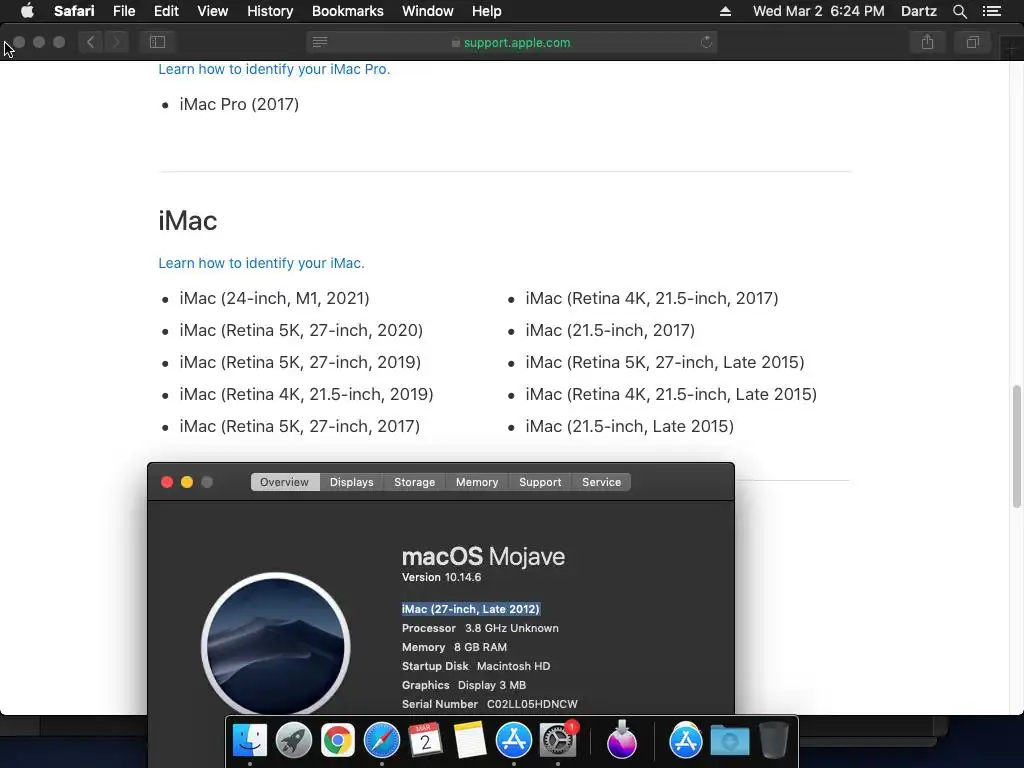This screenshot has width=1024, height=768.
Task: Click the 'Version 10.14.6' text
Action: pyautogui.click(x=441, y=577)
